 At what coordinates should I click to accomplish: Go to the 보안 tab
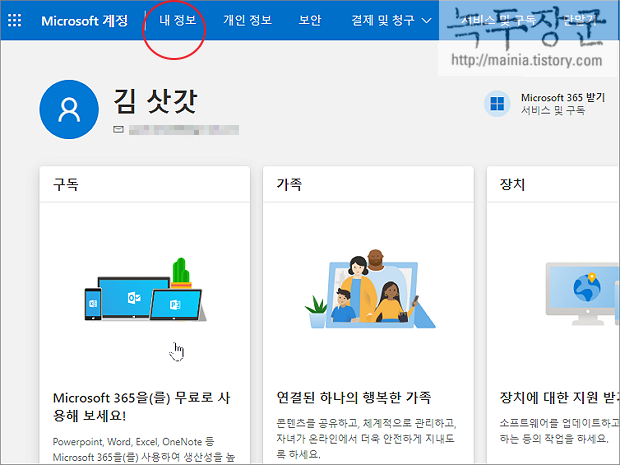click(x=310, y=20)
